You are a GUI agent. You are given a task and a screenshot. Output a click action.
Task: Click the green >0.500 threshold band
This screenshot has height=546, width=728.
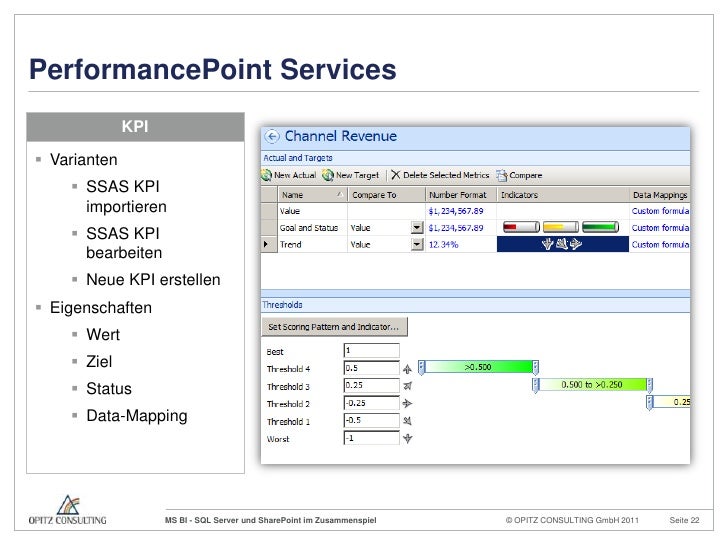[x=478, y=367]
